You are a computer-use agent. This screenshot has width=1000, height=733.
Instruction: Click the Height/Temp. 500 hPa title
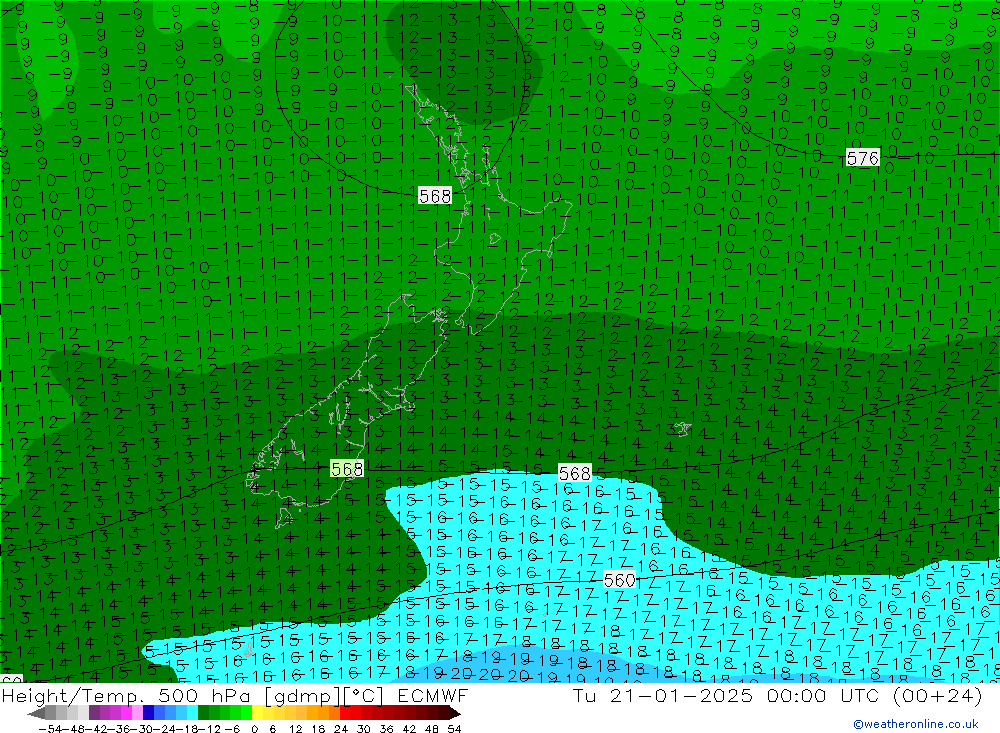(126, 695)
